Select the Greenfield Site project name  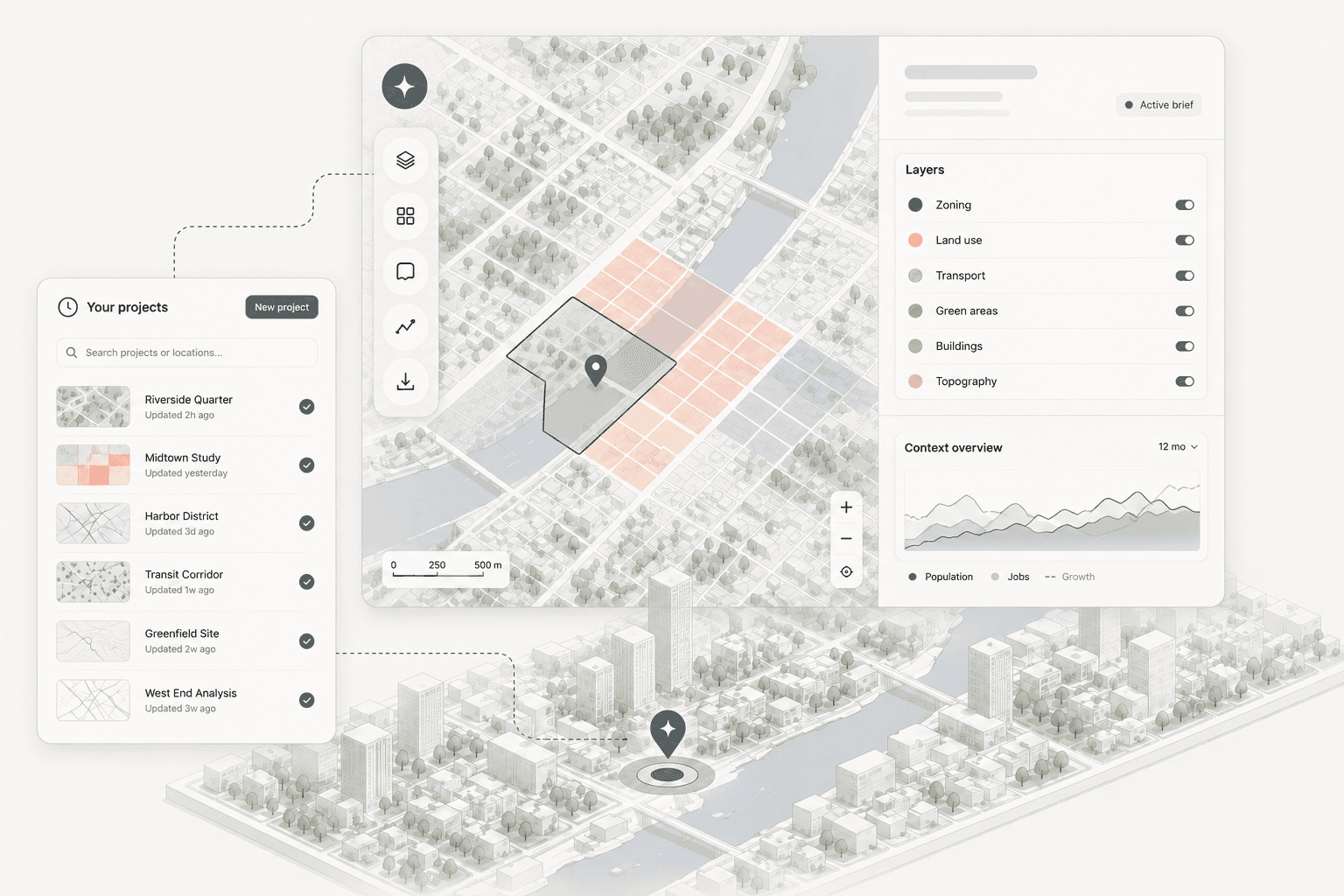[x=182, y=633]
